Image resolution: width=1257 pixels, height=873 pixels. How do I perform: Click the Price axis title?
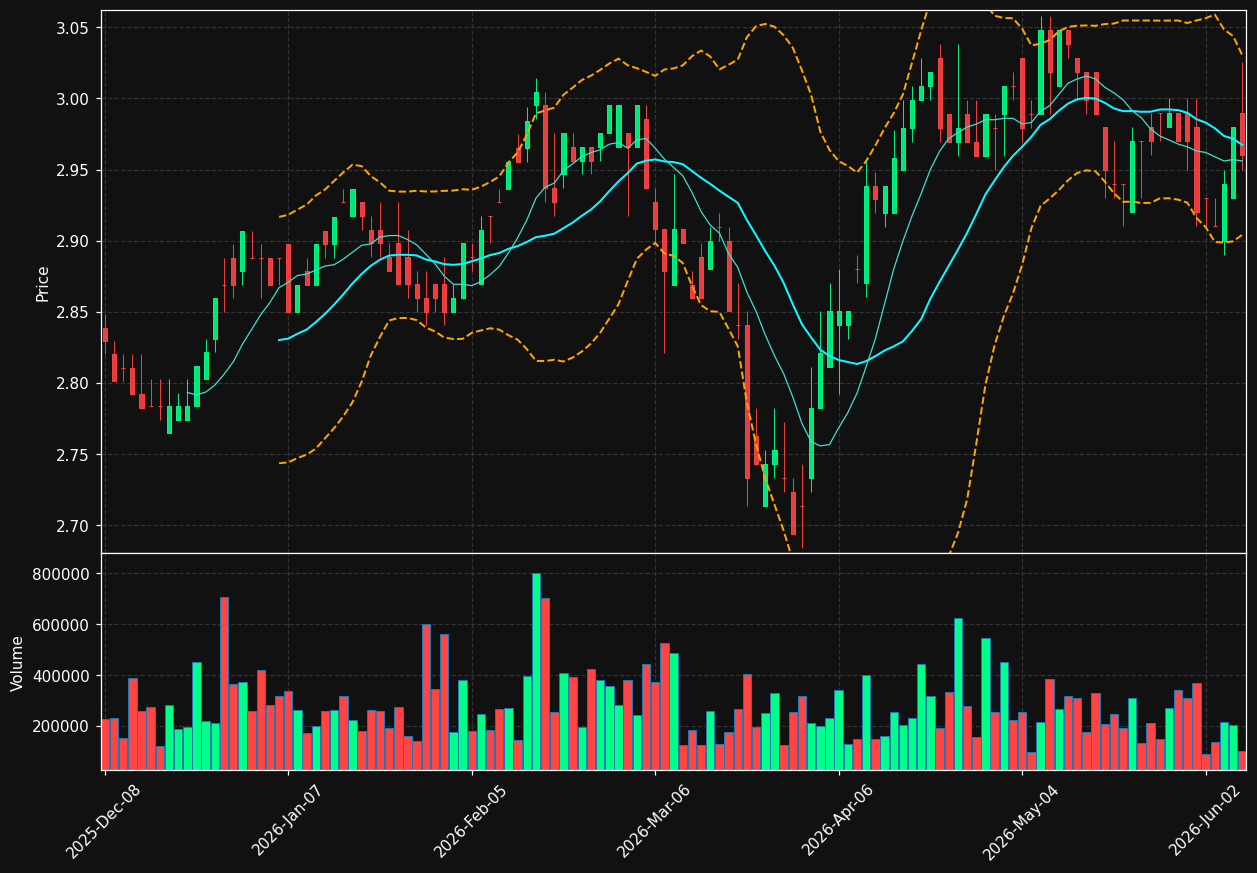point(43,283)
